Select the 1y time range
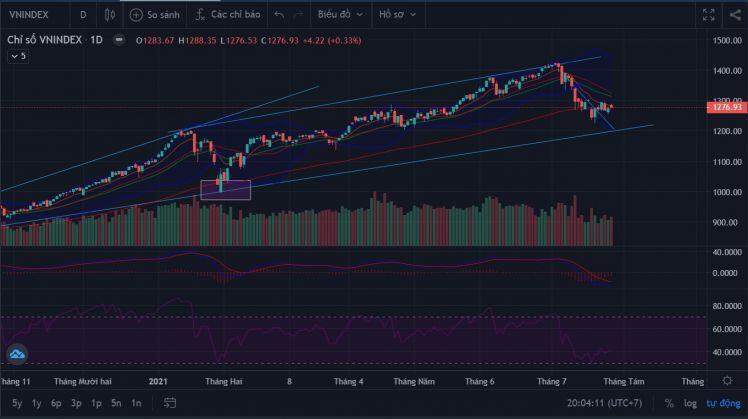Image resolution: width=748 pixels, height=419 pixels. point(36,403)
